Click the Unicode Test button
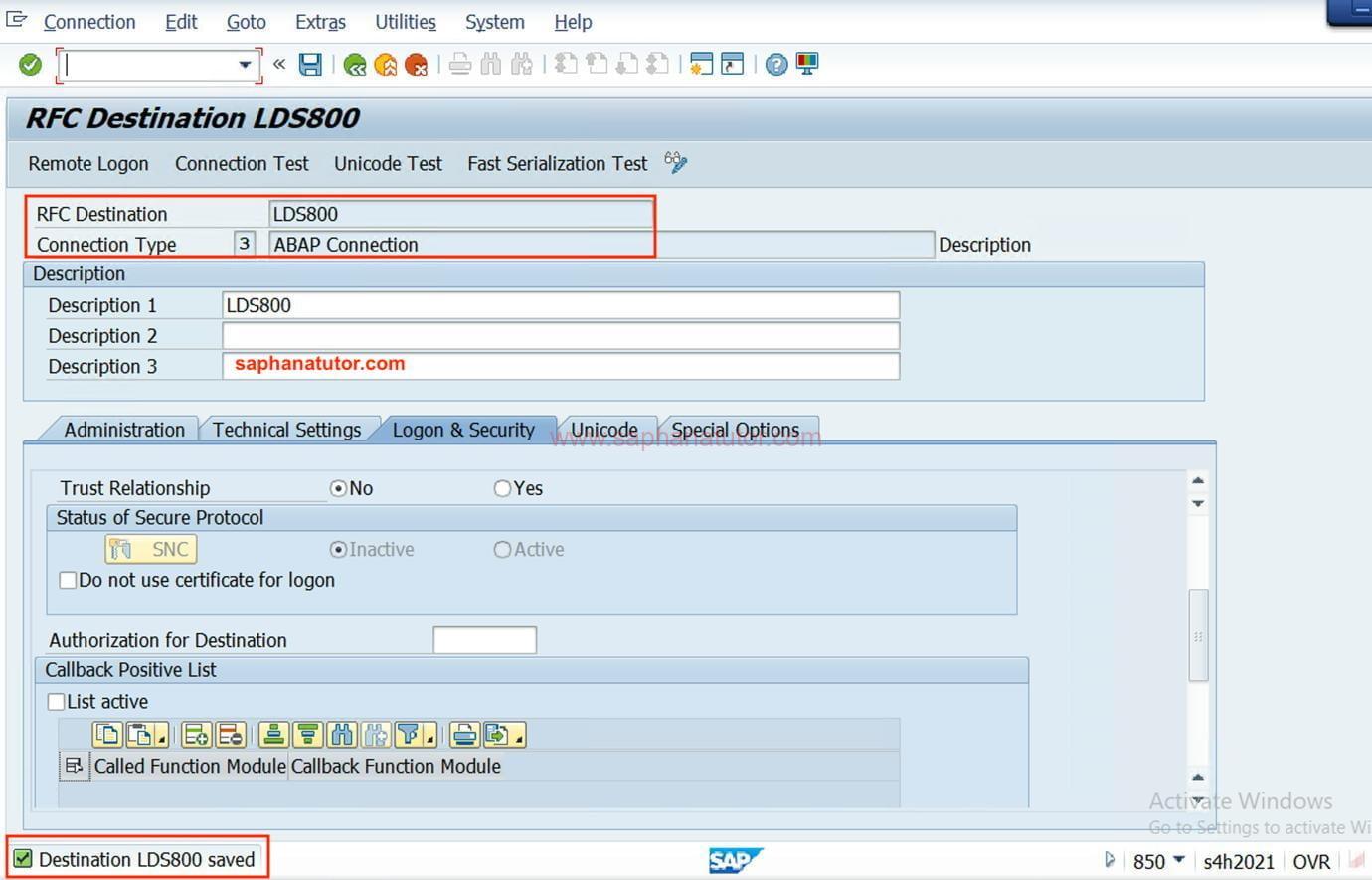The image size is (1372, 880). click(x=388, y=163)
